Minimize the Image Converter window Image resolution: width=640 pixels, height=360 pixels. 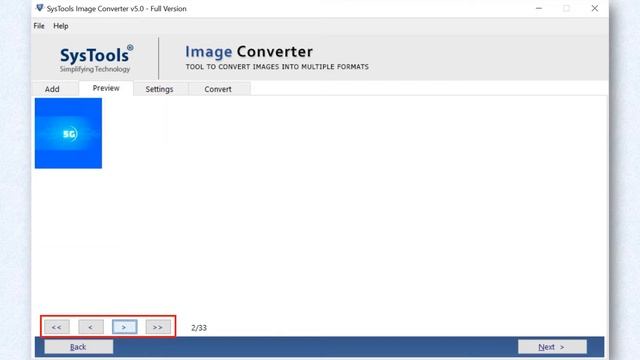click(539, 8)
